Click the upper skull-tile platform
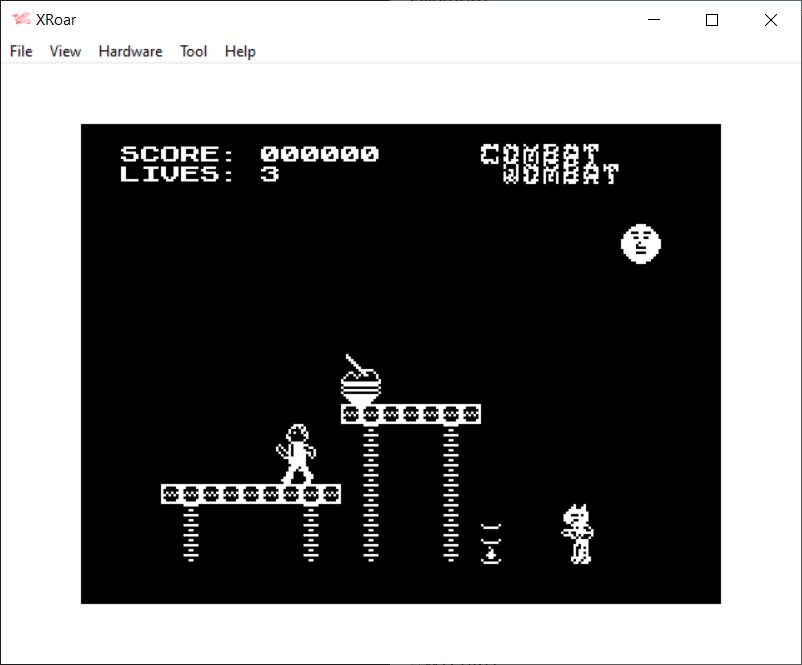Screen dimensions: 802x665 410,414
